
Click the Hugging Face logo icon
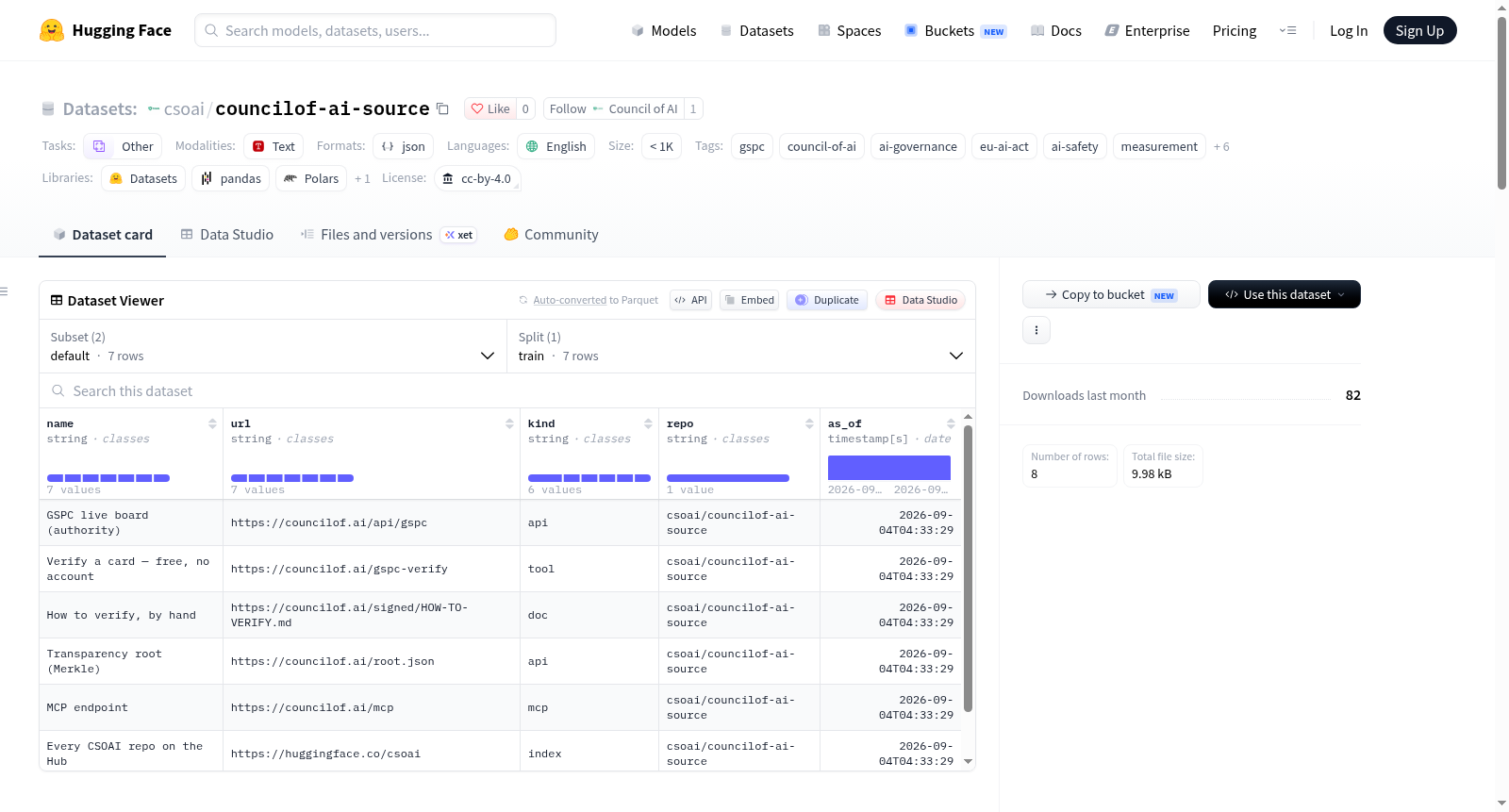tap(52, 30)
